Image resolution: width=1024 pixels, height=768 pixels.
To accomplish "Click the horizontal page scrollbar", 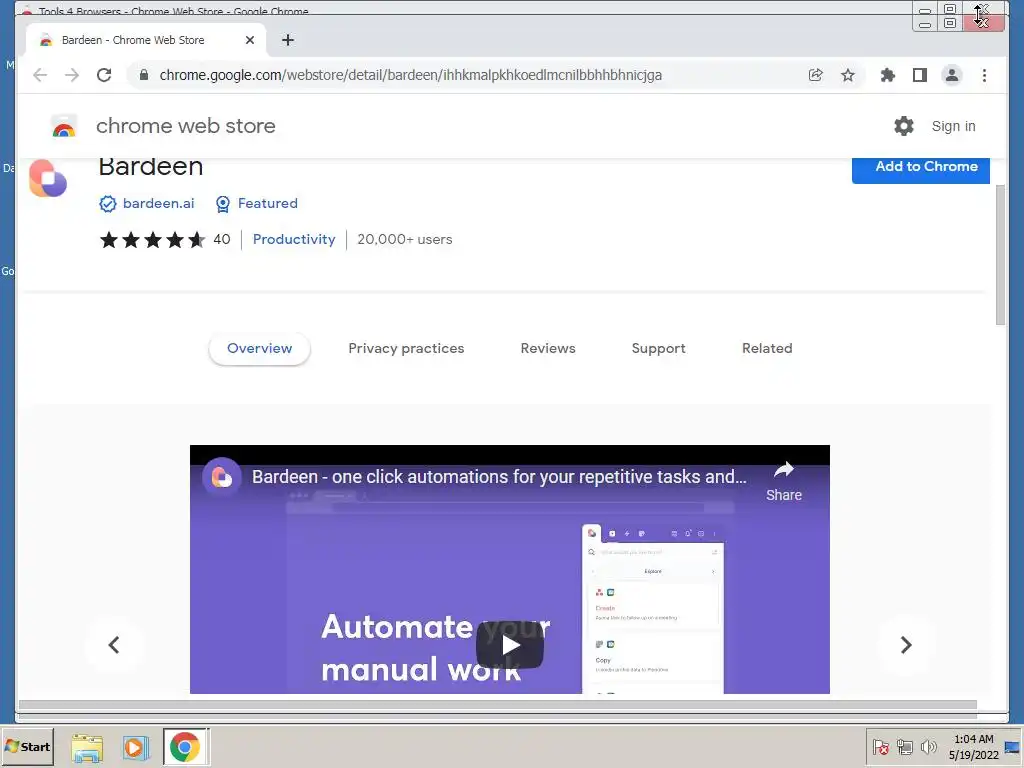I will (x=498, y=705).
